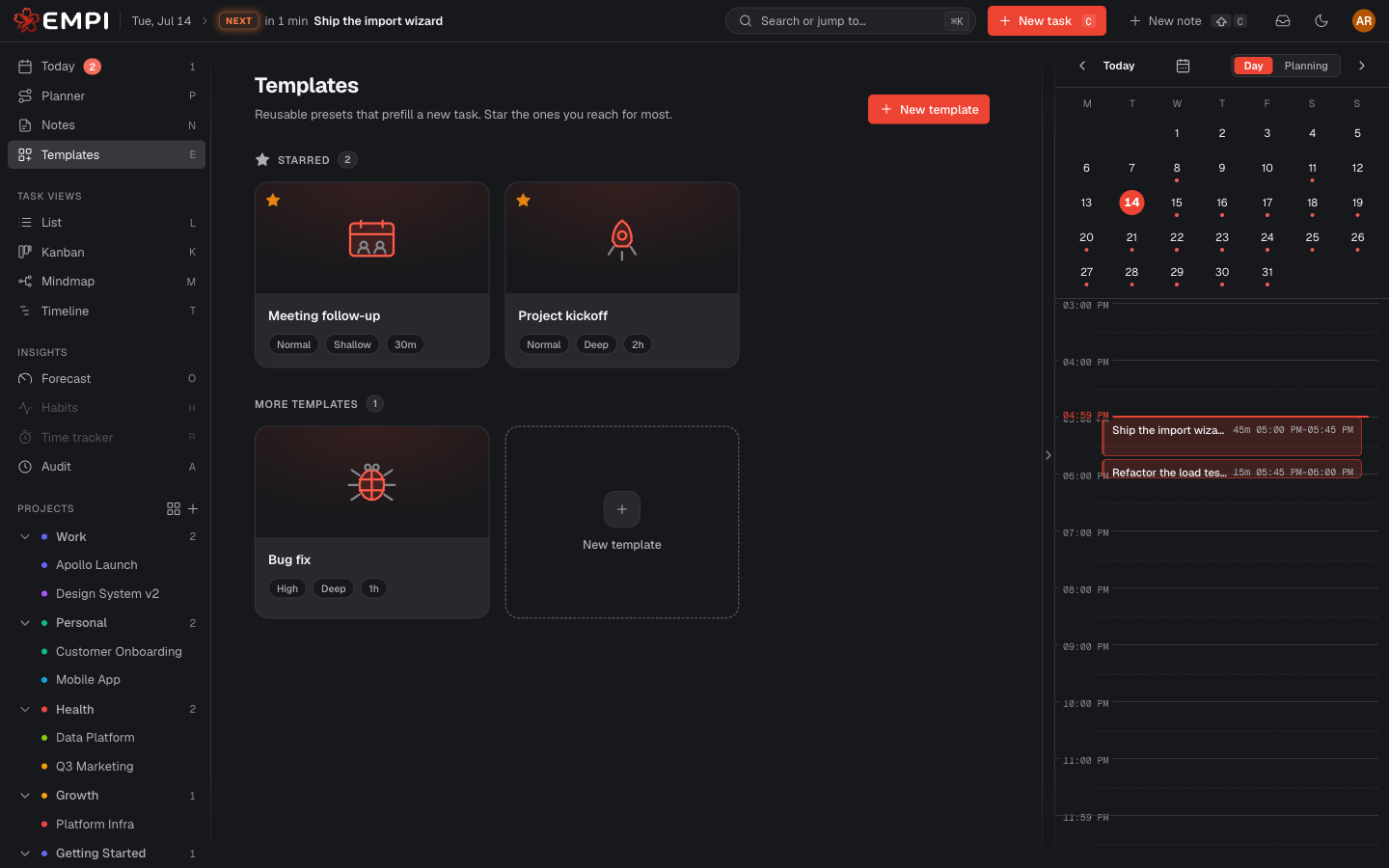Switch to Day view
Screen dimensions: 1389x868
1253,66
